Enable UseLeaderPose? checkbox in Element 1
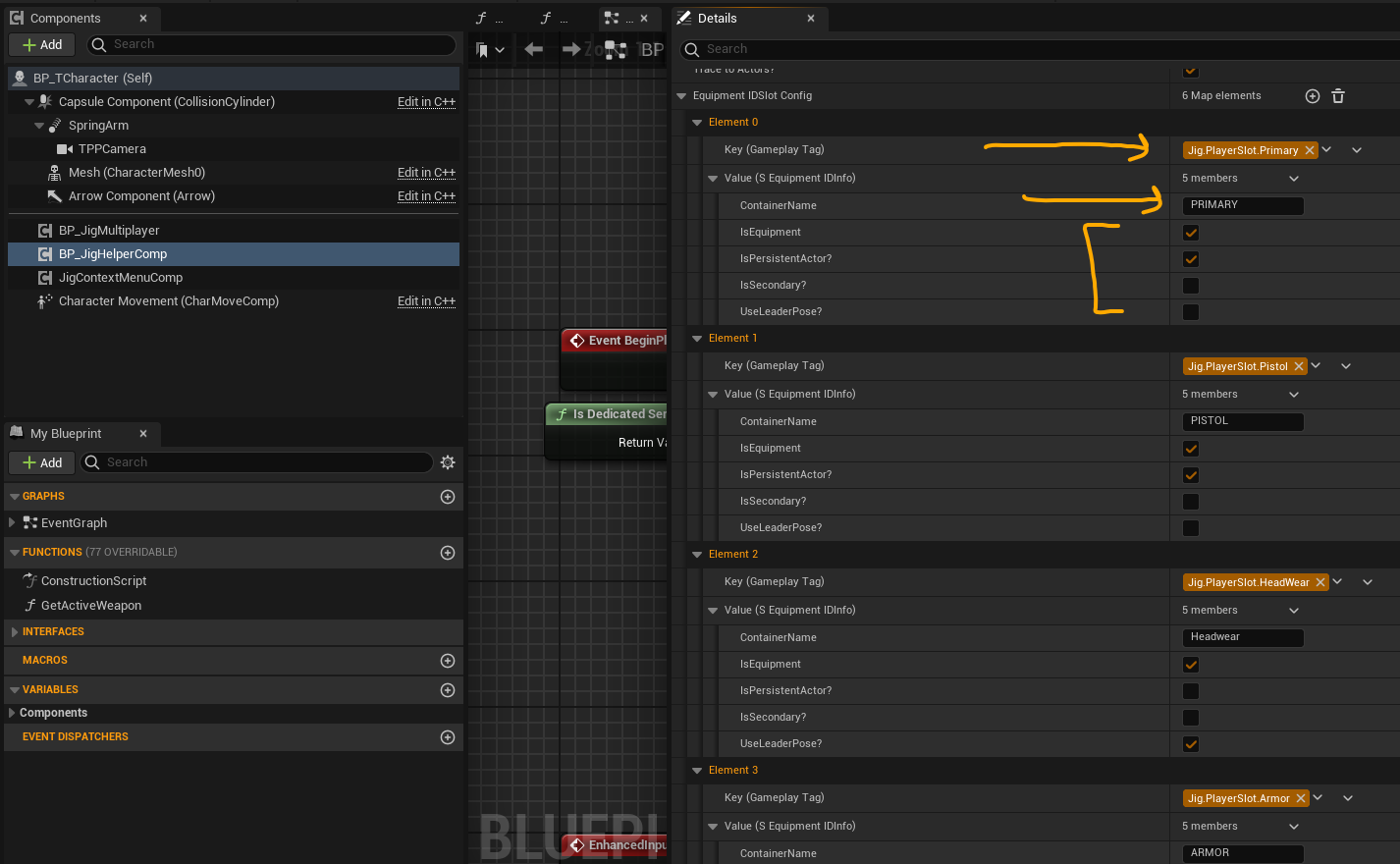The image size is (1400, 864). click(1191, 528)
